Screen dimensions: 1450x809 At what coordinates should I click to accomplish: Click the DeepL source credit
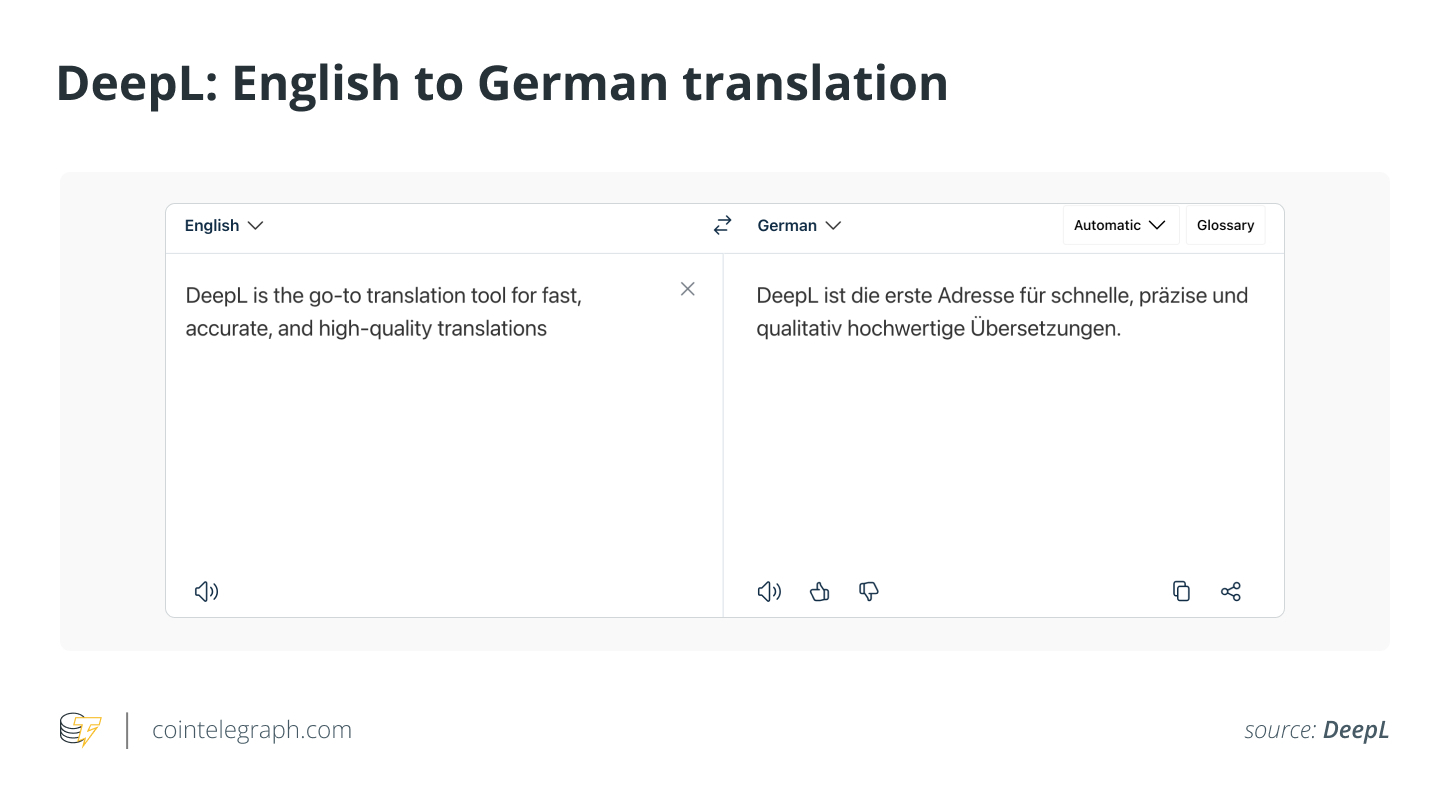click(1355, 730)
